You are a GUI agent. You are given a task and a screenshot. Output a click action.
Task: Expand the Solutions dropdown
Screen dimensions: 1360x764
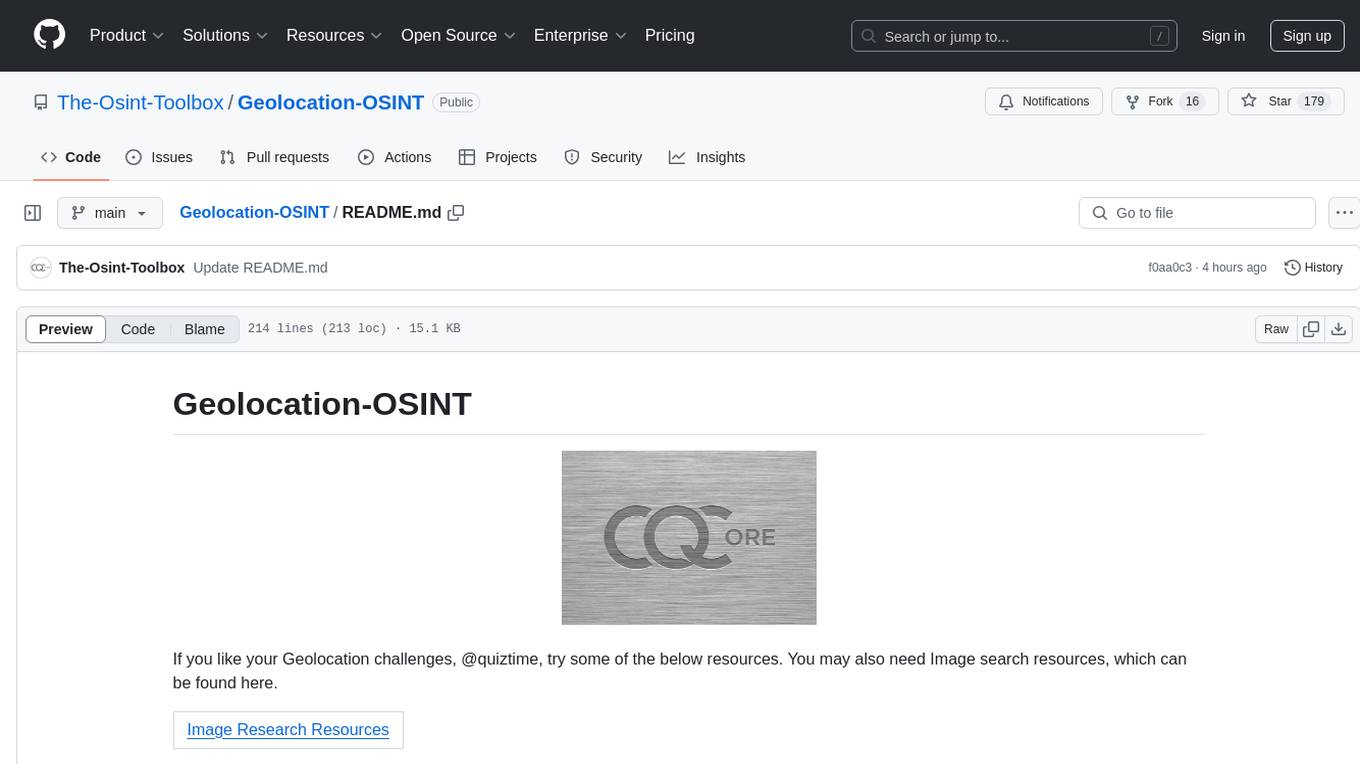pos(225,35)
